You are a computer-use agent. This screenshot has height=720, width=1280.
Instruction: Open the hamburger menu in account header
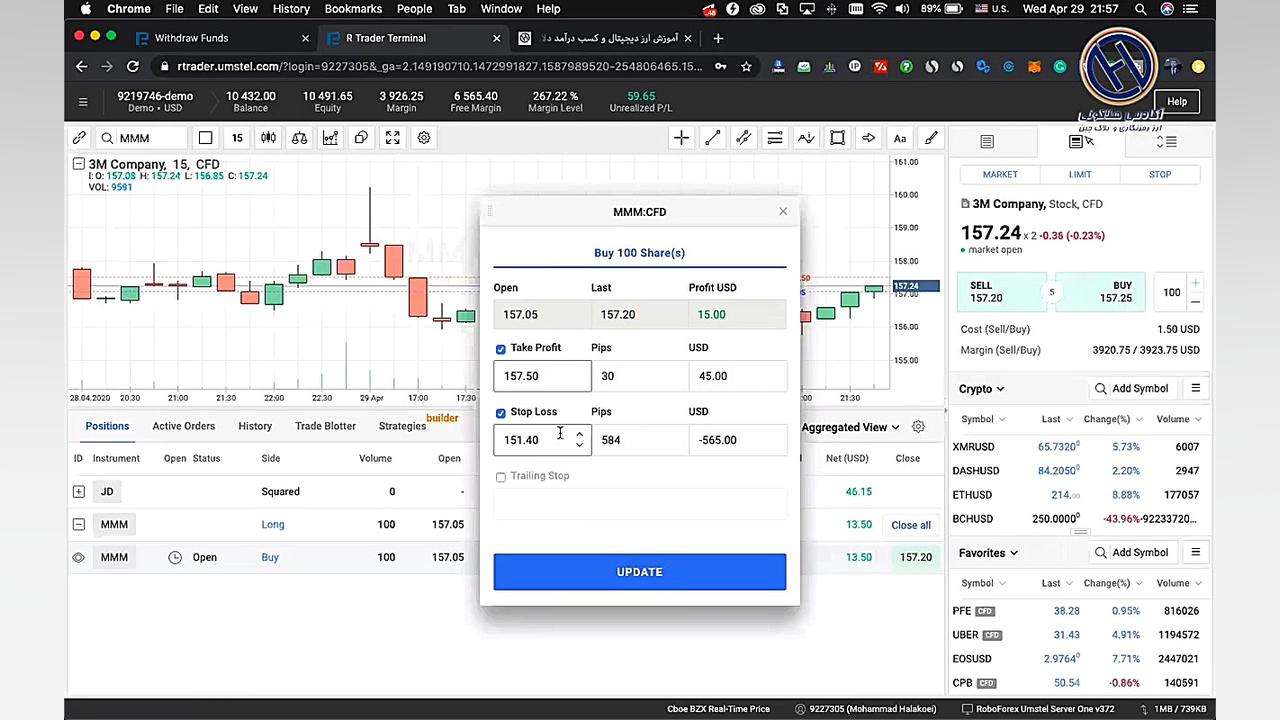tap(83, 102)
